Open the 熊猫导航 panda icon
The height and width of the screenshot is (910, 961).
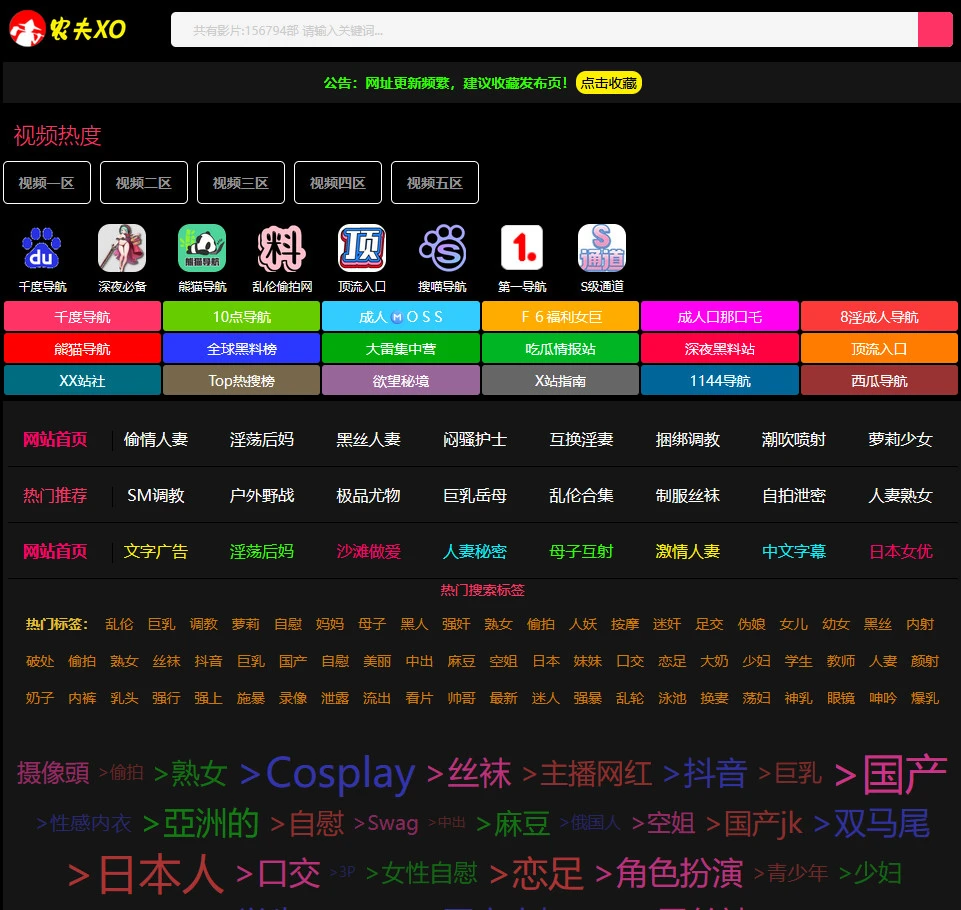pos(202,249)
